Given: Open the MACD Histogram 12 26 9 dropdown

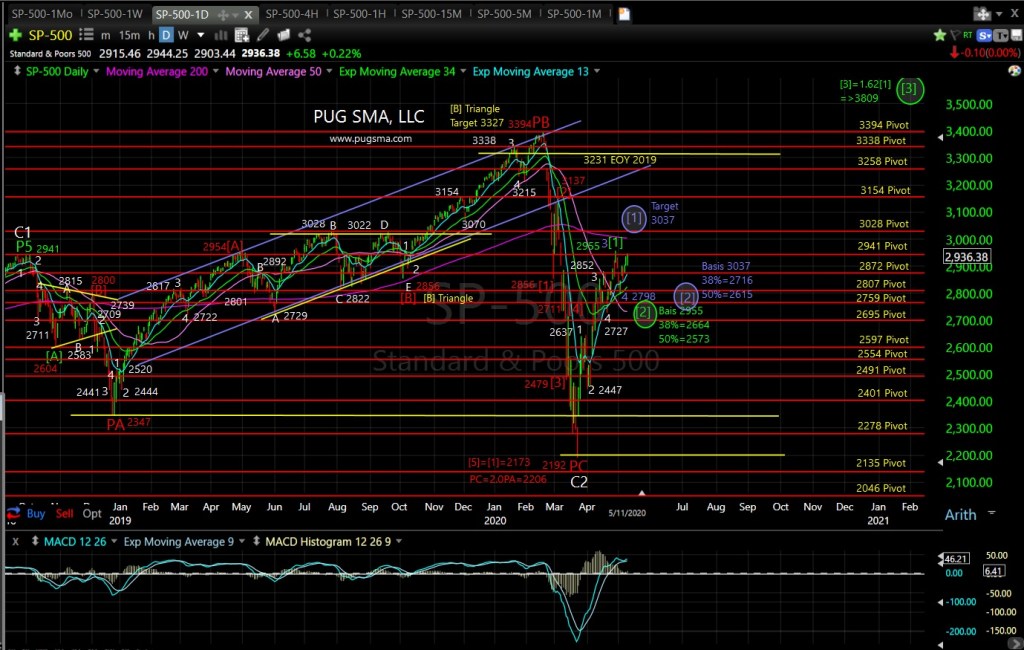Looking at the screenshot, I should click(x=399, y=541).
